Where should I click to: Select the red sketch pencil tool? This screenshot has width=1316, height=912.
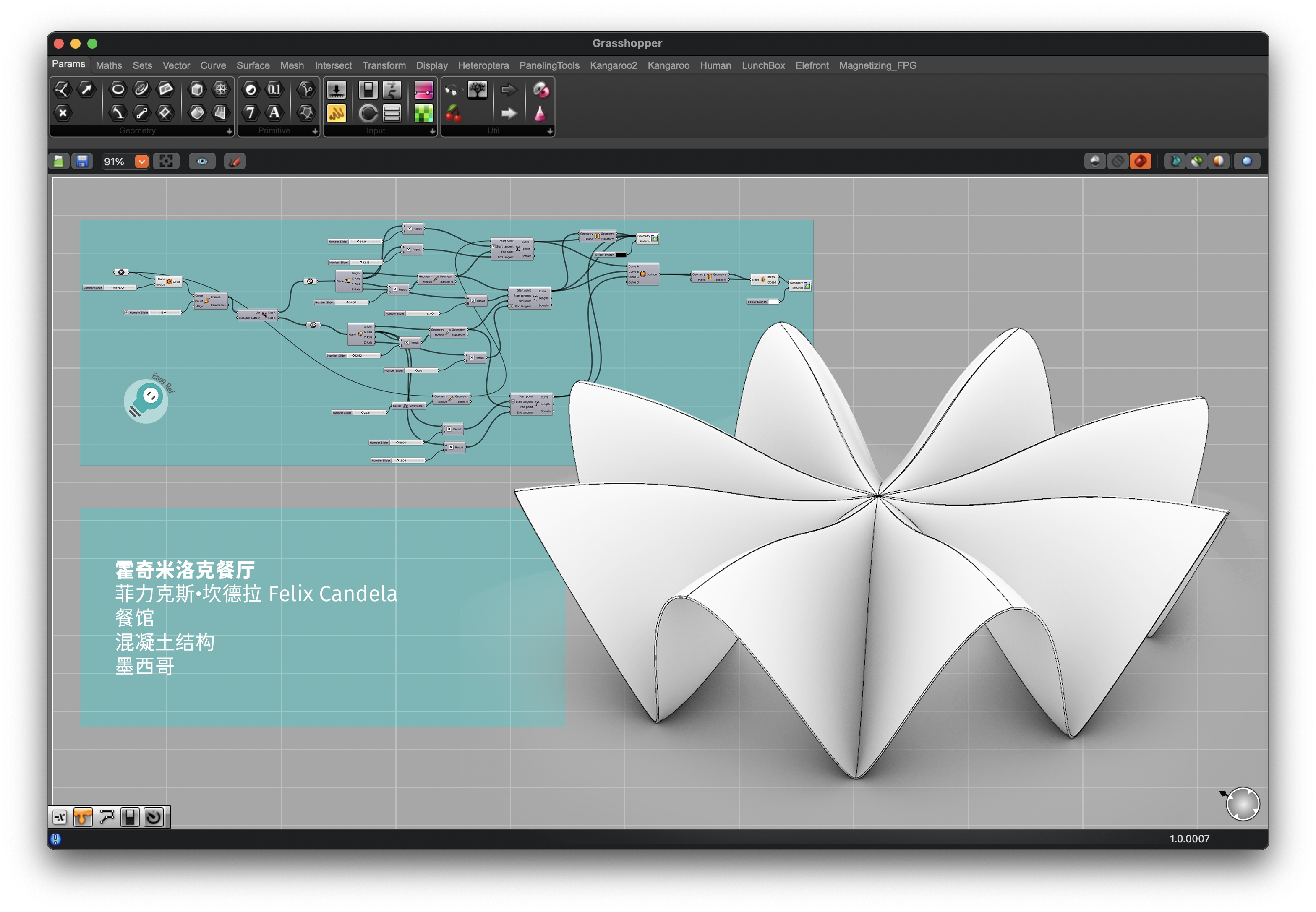click(235, 162)
